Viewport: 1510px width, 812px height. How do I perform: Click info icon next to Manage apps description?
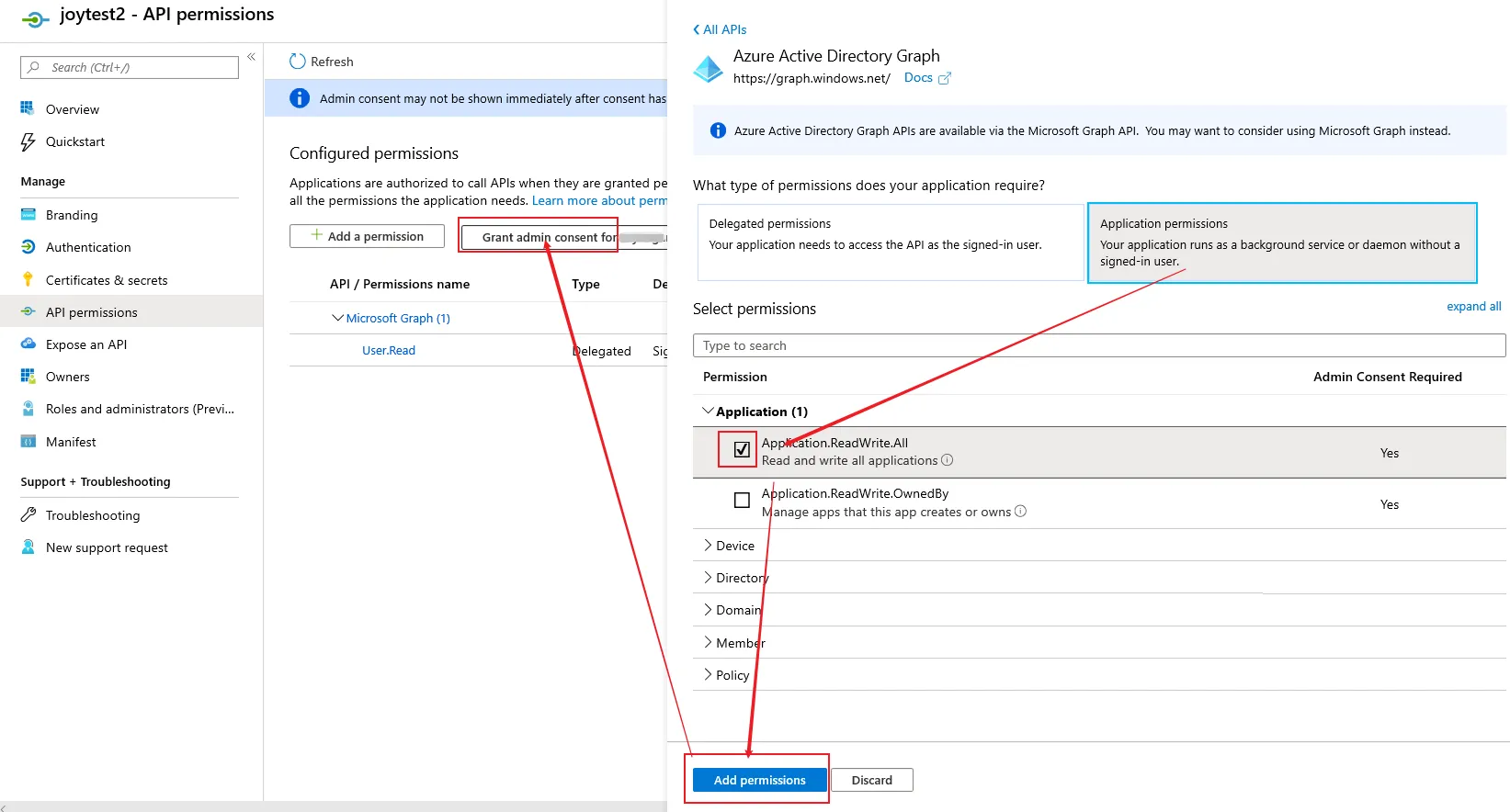tap(1020, 512)
